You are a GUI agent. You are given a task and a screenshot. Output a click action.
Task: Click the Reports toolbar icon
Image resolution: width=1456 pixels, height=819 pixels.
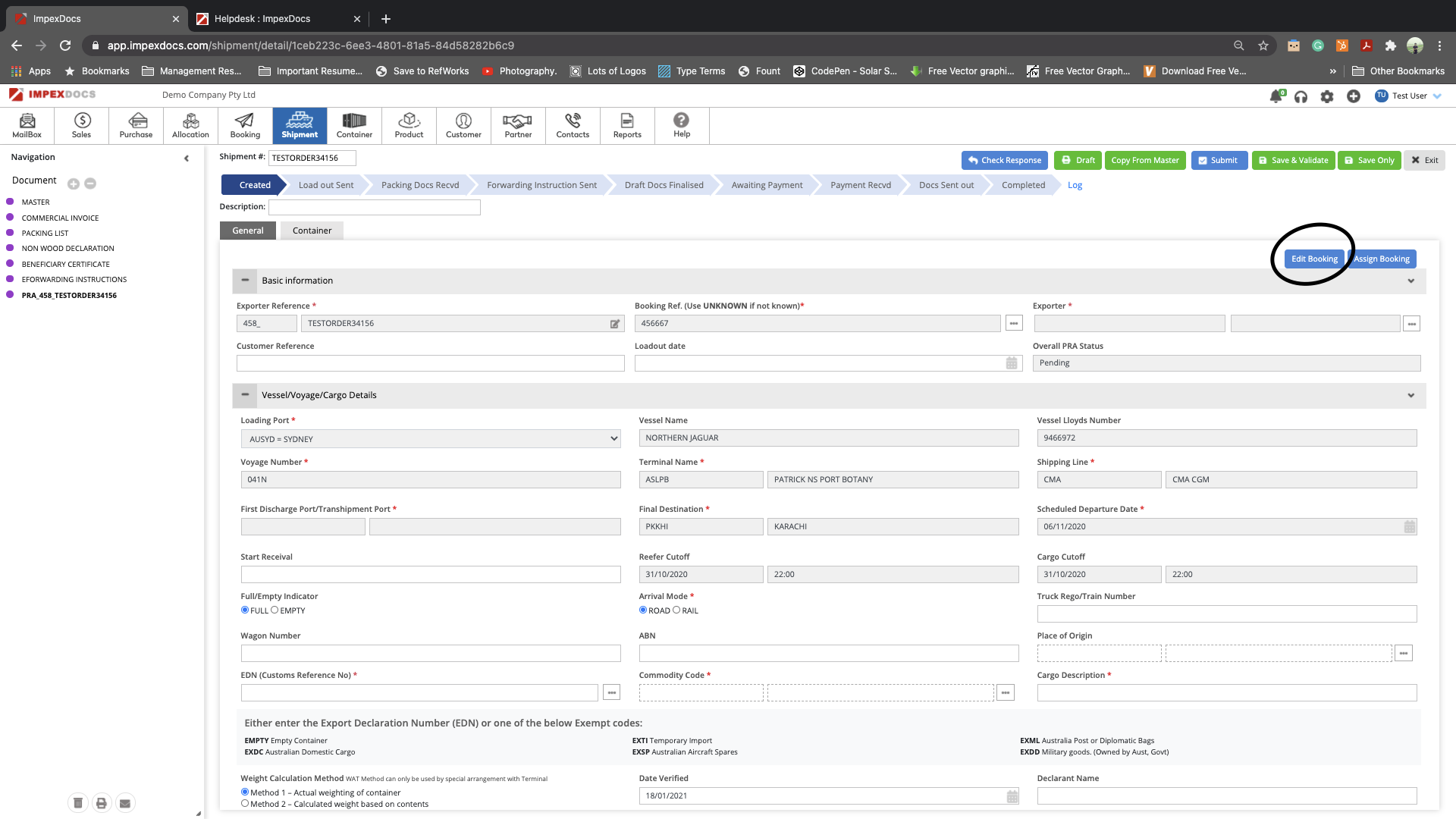pyautogui.click(x=627, y=125)
